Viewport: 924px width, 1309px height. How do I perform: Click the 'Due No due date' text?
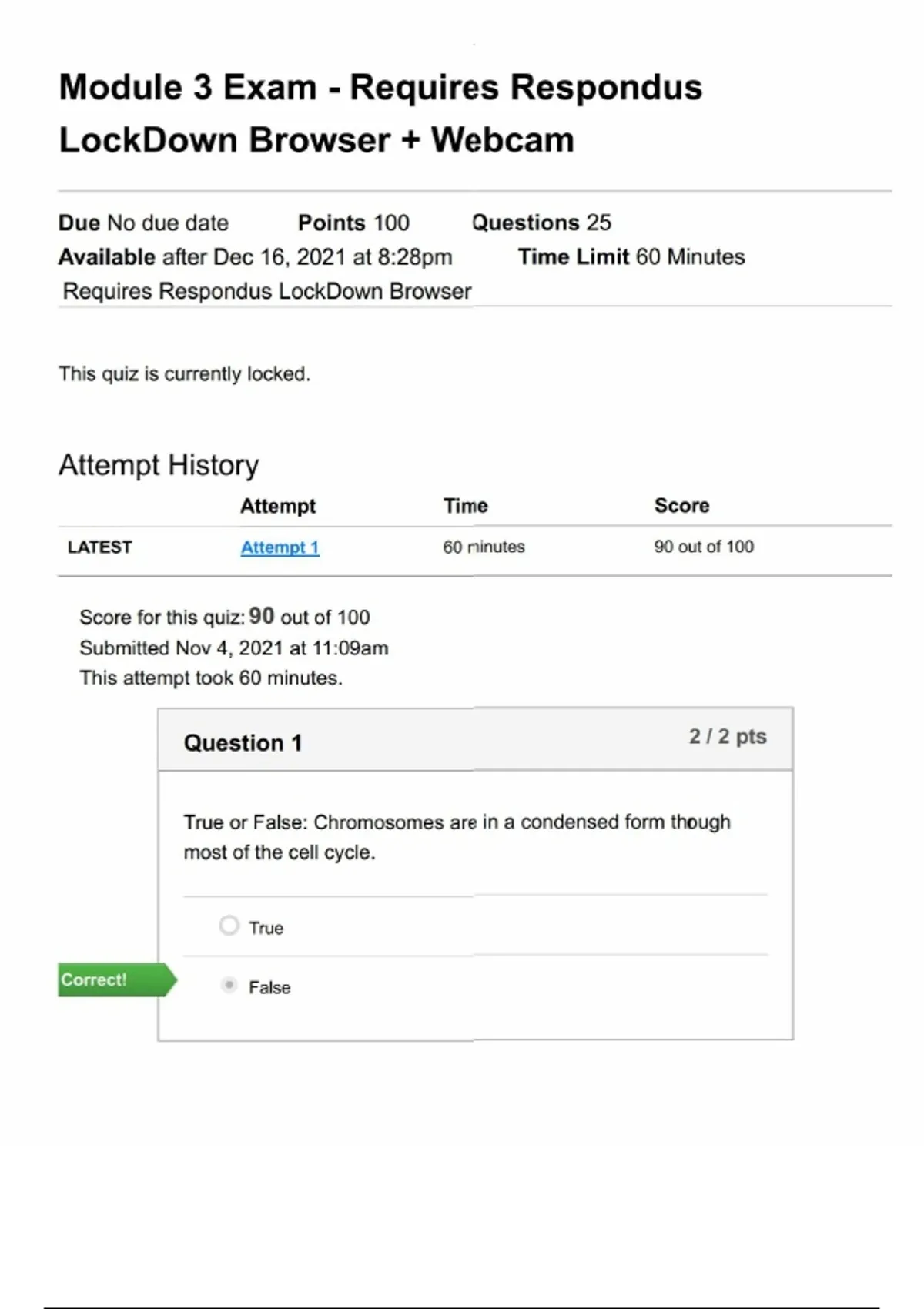click(144, 223)
